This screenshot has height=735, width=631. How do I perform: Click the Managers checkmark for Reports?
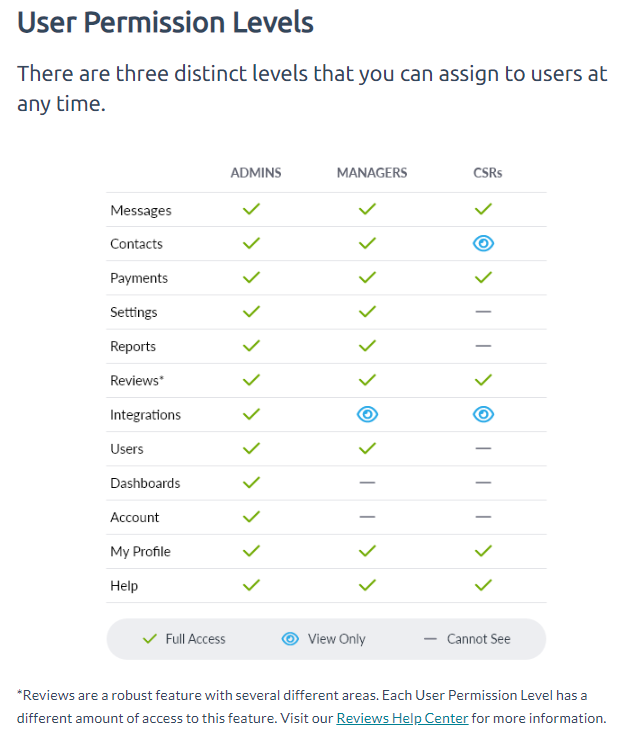367,346
